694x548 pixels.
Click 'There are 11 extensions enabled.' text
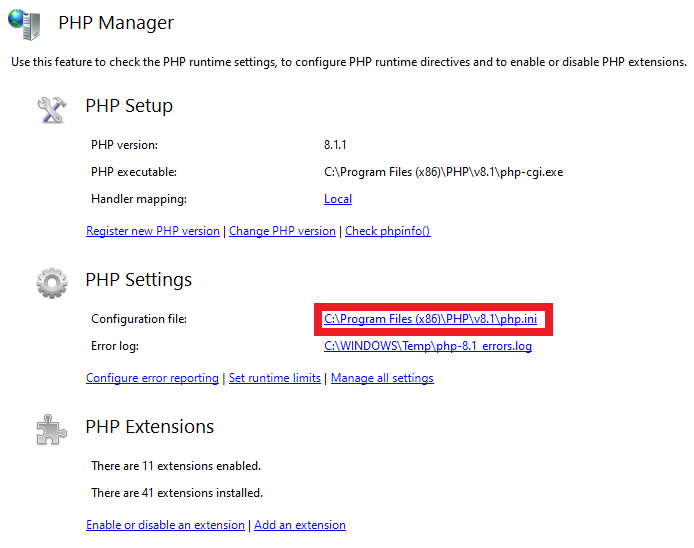point(176,466)
